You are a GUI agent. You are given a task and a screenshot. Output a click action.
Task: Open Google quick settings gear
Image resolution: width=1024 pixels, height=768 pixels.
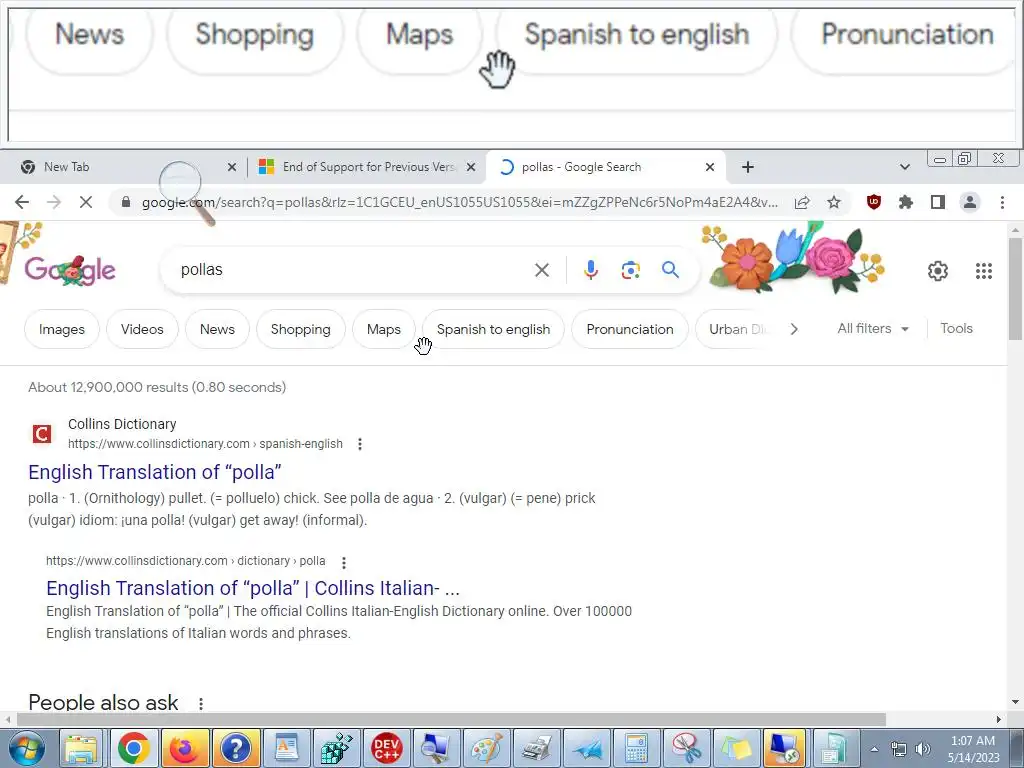(x=938, y=270)
